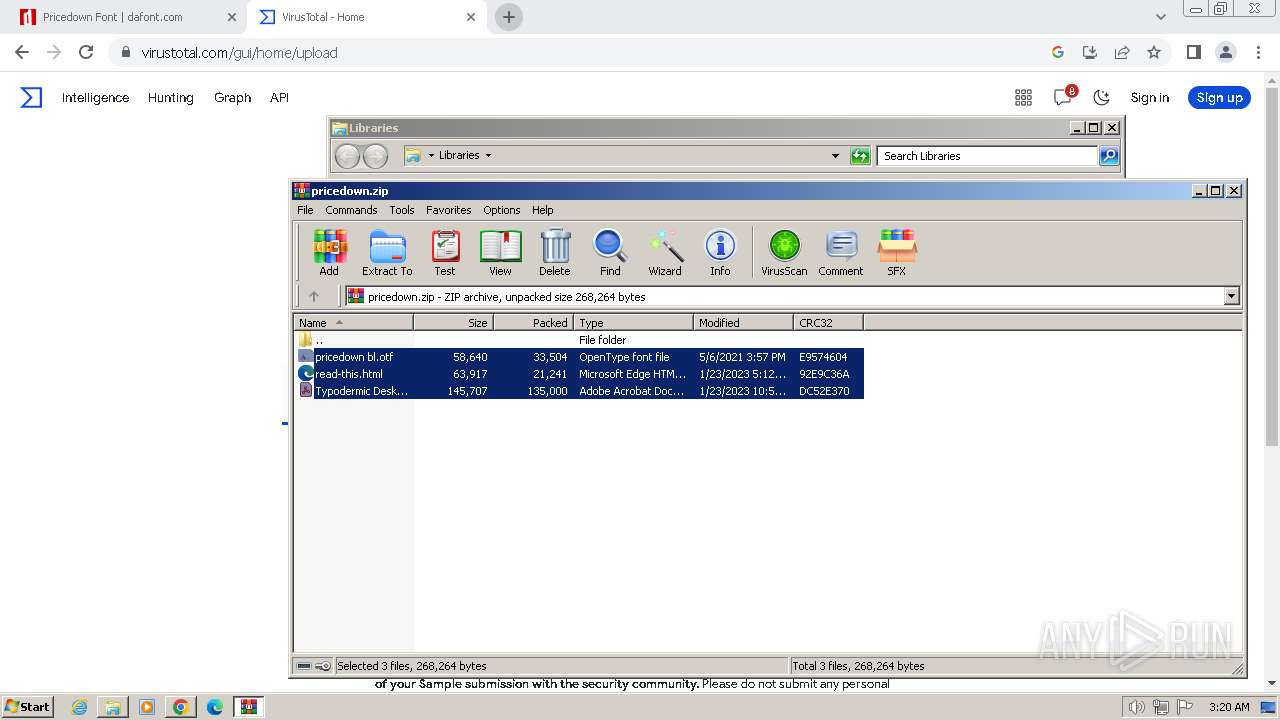Open the File menu in WinRAR

pyautogui.click(x=305, y=210)
